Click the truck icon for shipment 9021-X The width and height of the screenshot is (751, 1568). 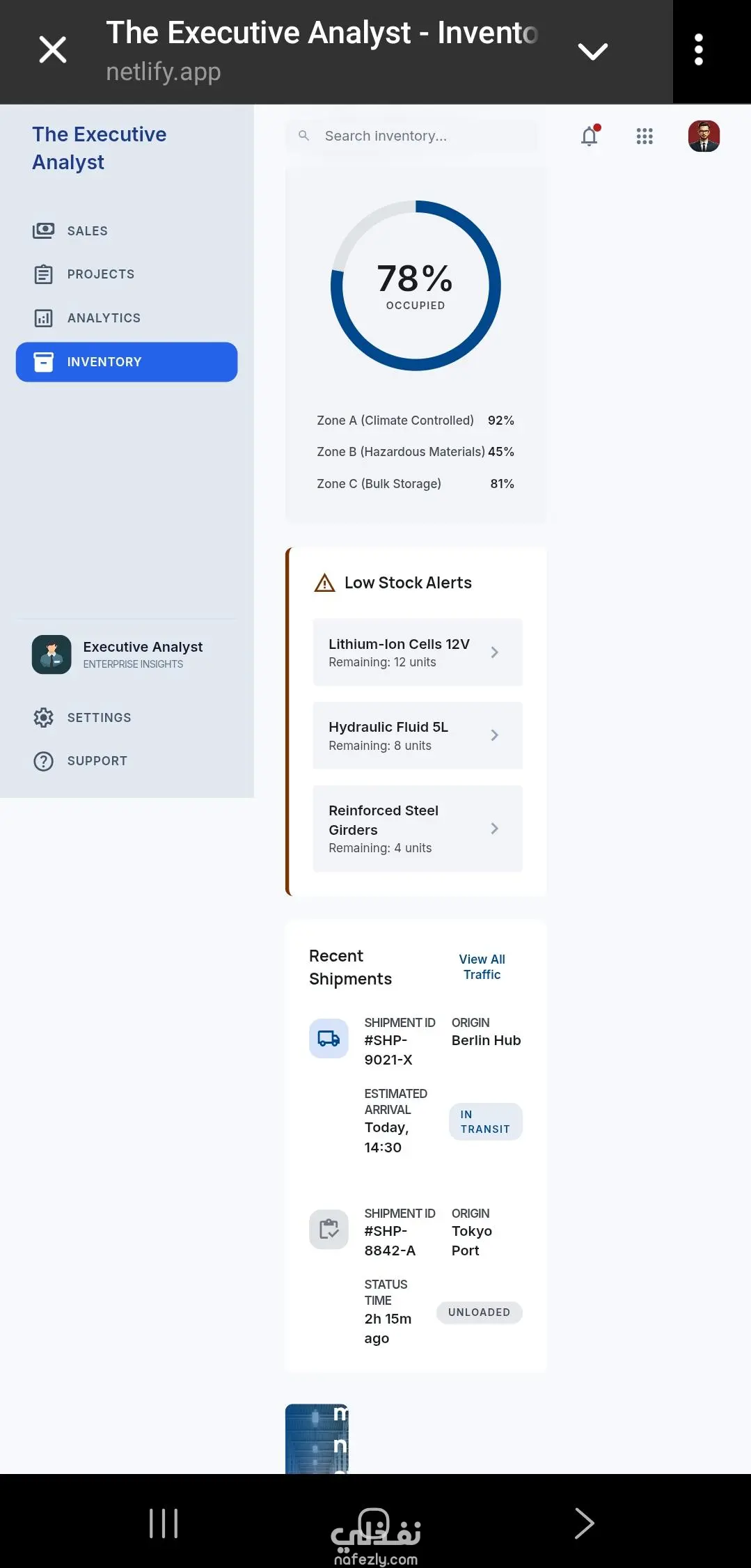tap(329, 1039)
